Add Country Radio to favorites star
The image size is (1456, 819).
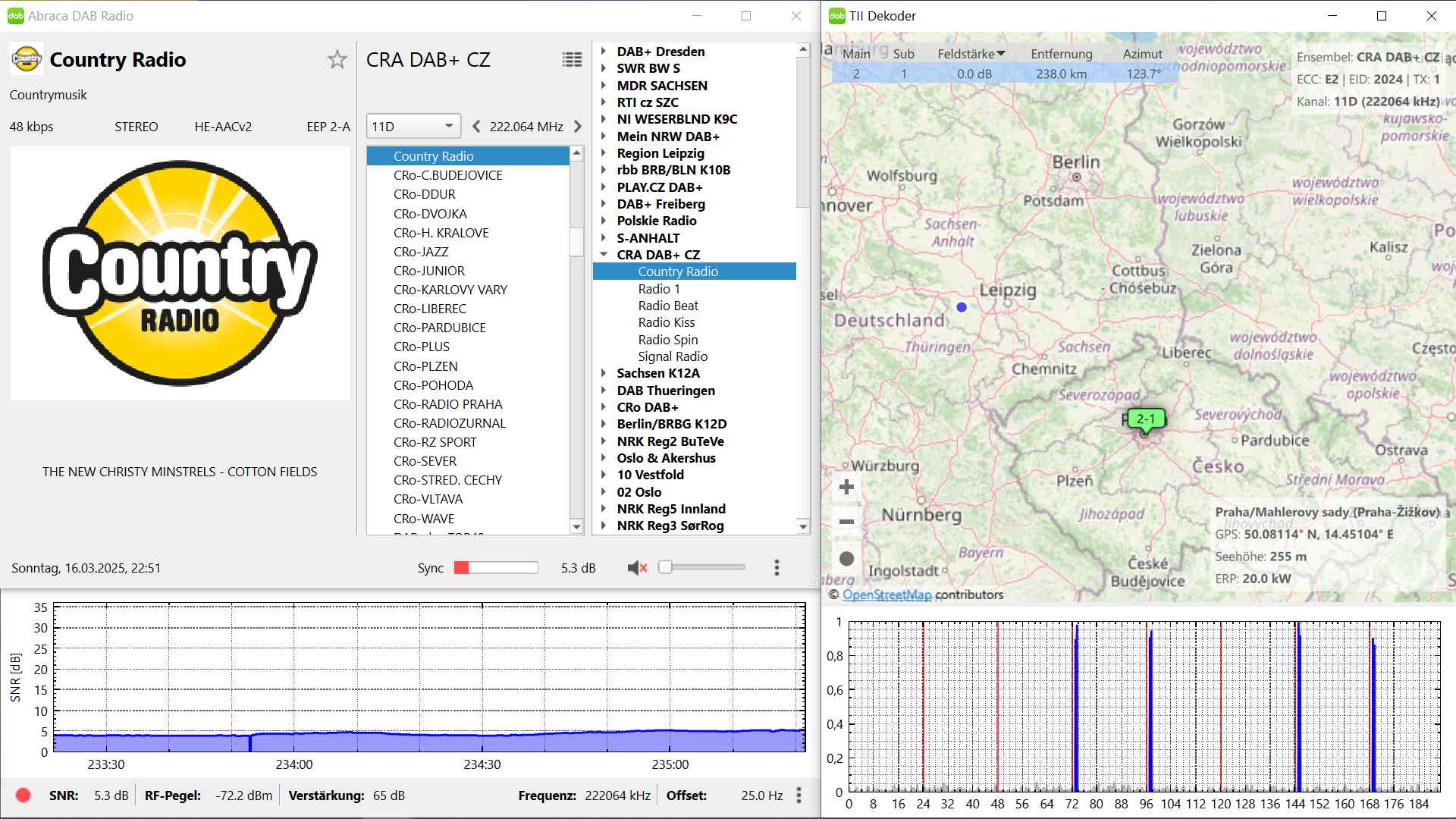337,60
